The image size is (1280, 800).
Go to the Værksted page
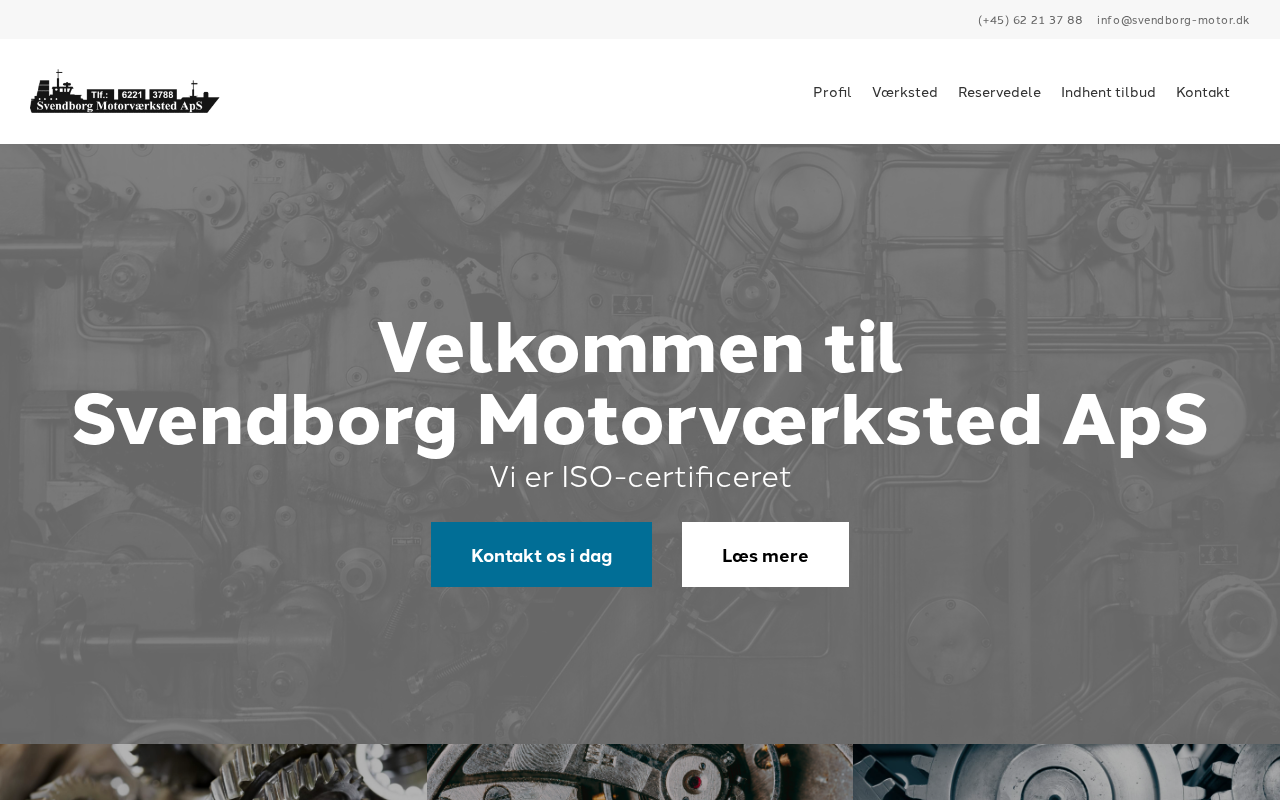pyautogui.click(x=905, y=92)
